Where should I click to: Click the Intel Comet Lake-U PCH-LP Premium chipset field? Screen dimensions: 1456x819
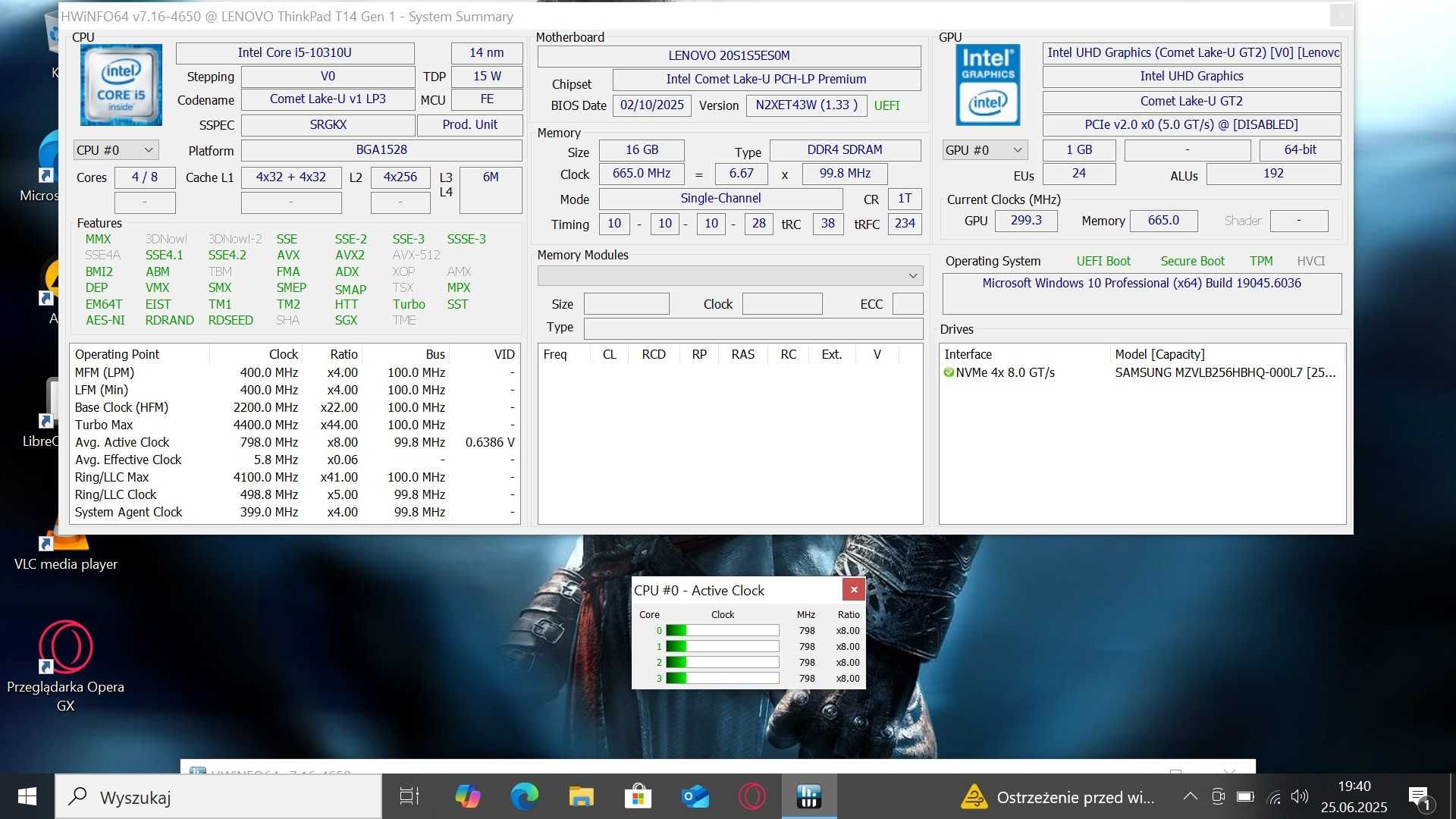(766, 79)
